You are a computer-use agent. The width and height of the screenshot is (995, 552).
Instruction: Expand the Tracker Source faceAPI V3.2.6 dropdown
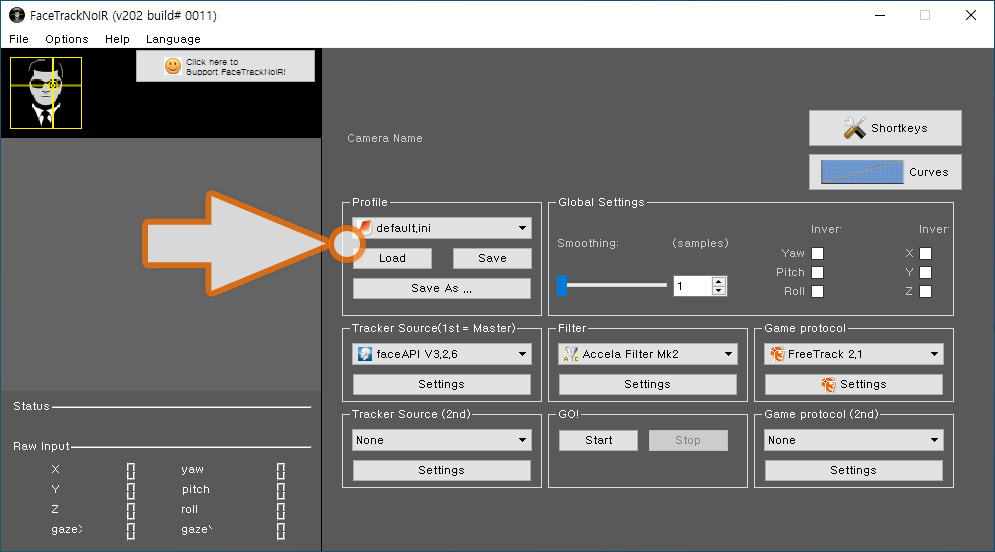pyautogui.click(x=522, y=354)
